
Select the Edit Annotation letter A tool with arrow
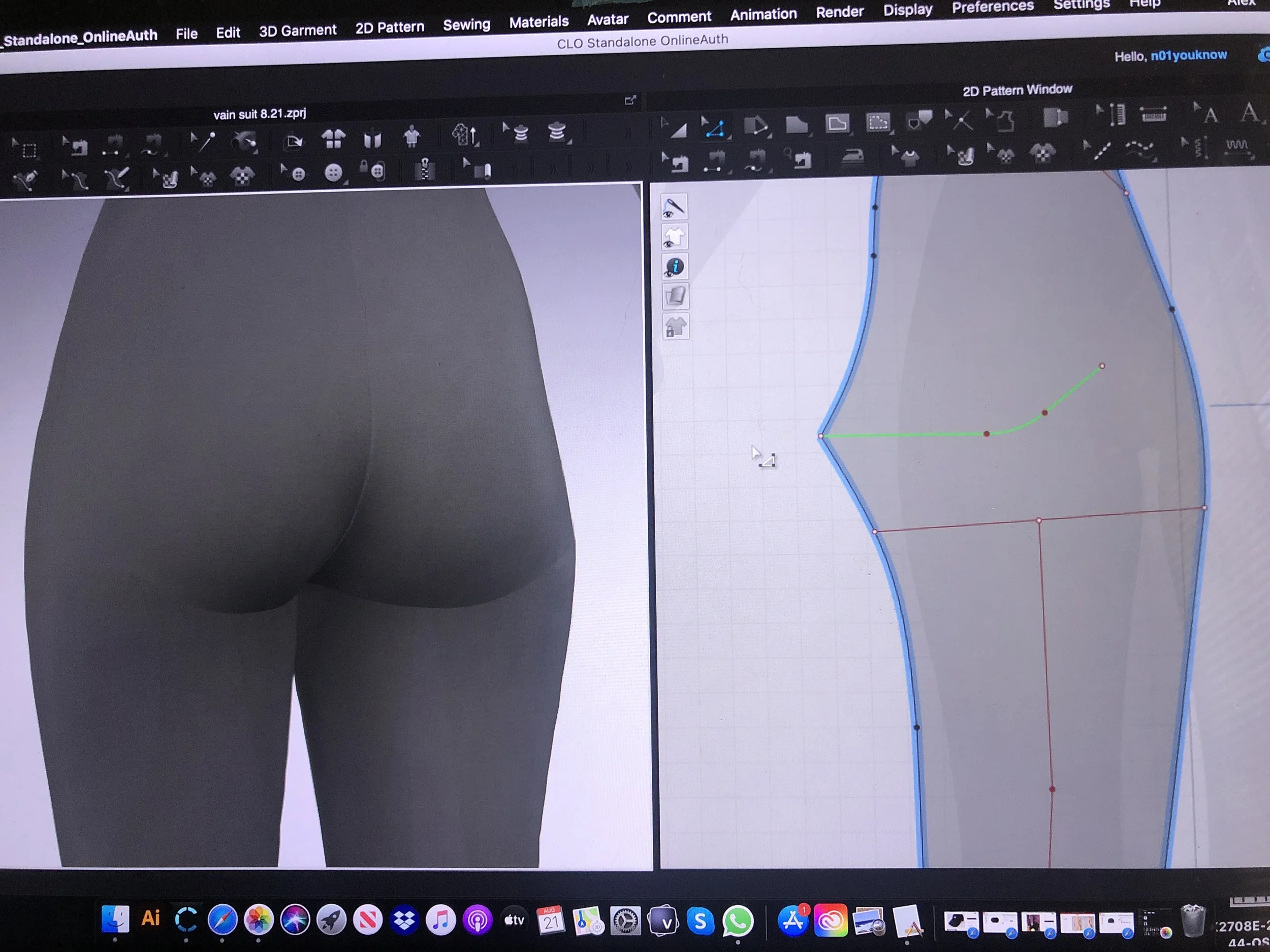[x=1205, y=113]
